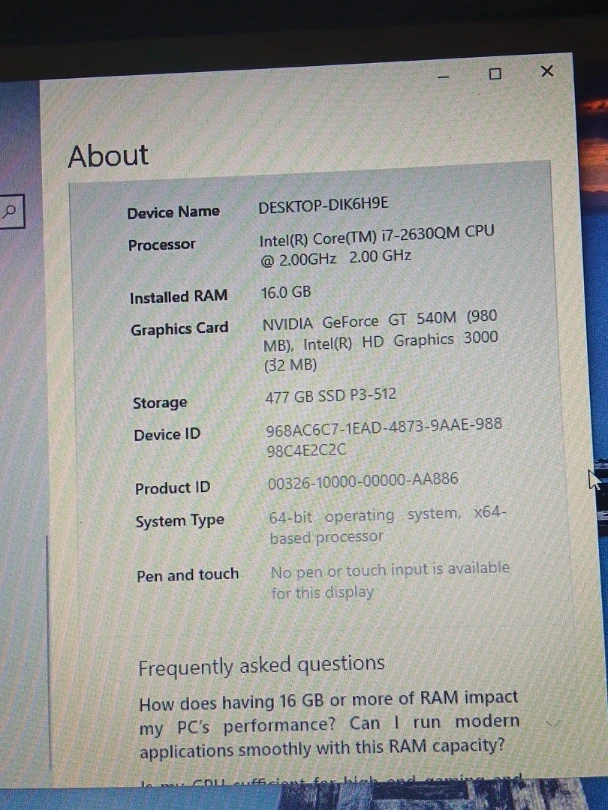Click the left vertical scrollbar

click(x=47, y=620)
